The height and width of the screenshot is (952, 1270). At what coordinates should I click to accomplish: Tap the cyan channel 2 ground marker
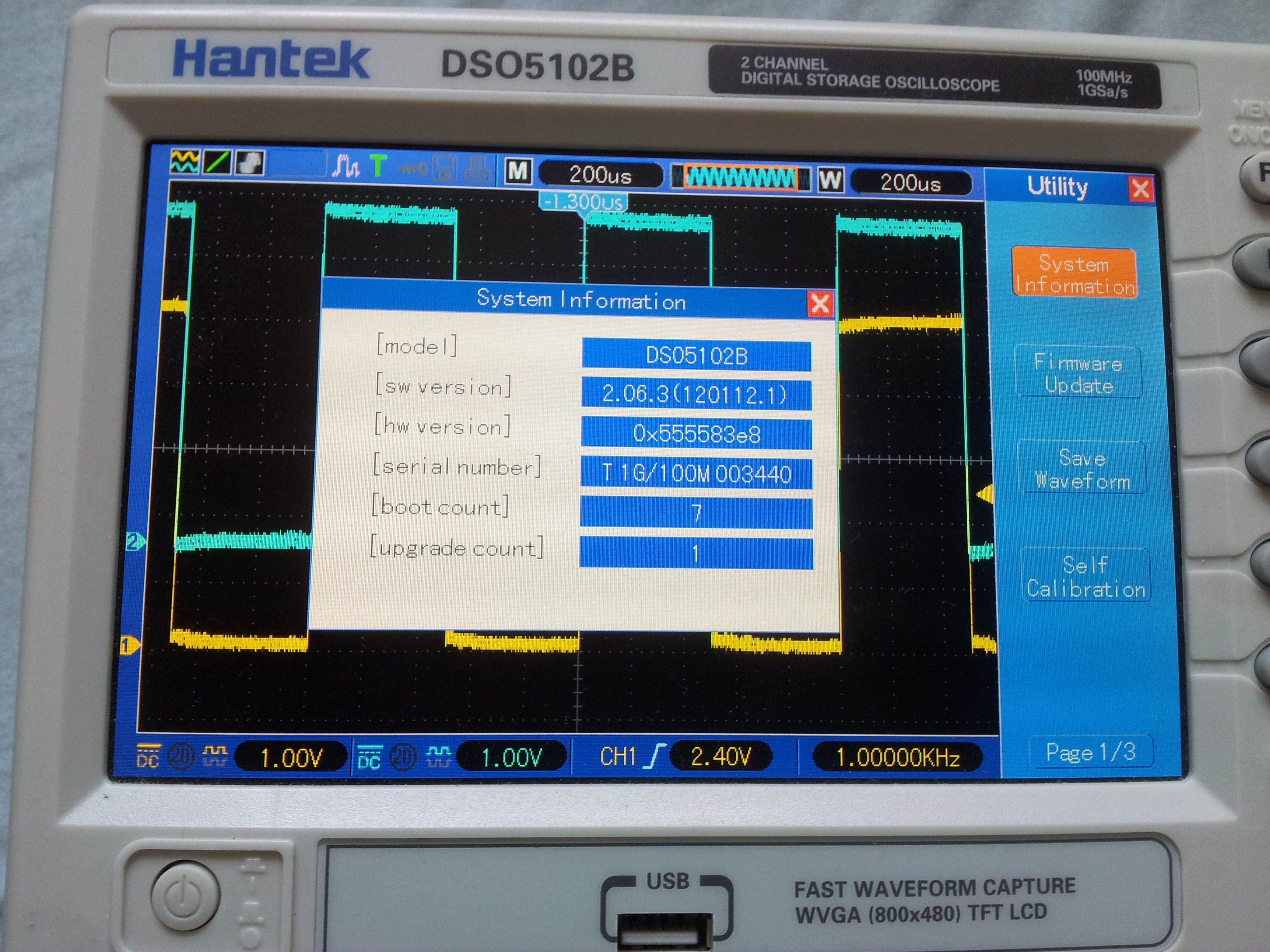pos(135,541)
